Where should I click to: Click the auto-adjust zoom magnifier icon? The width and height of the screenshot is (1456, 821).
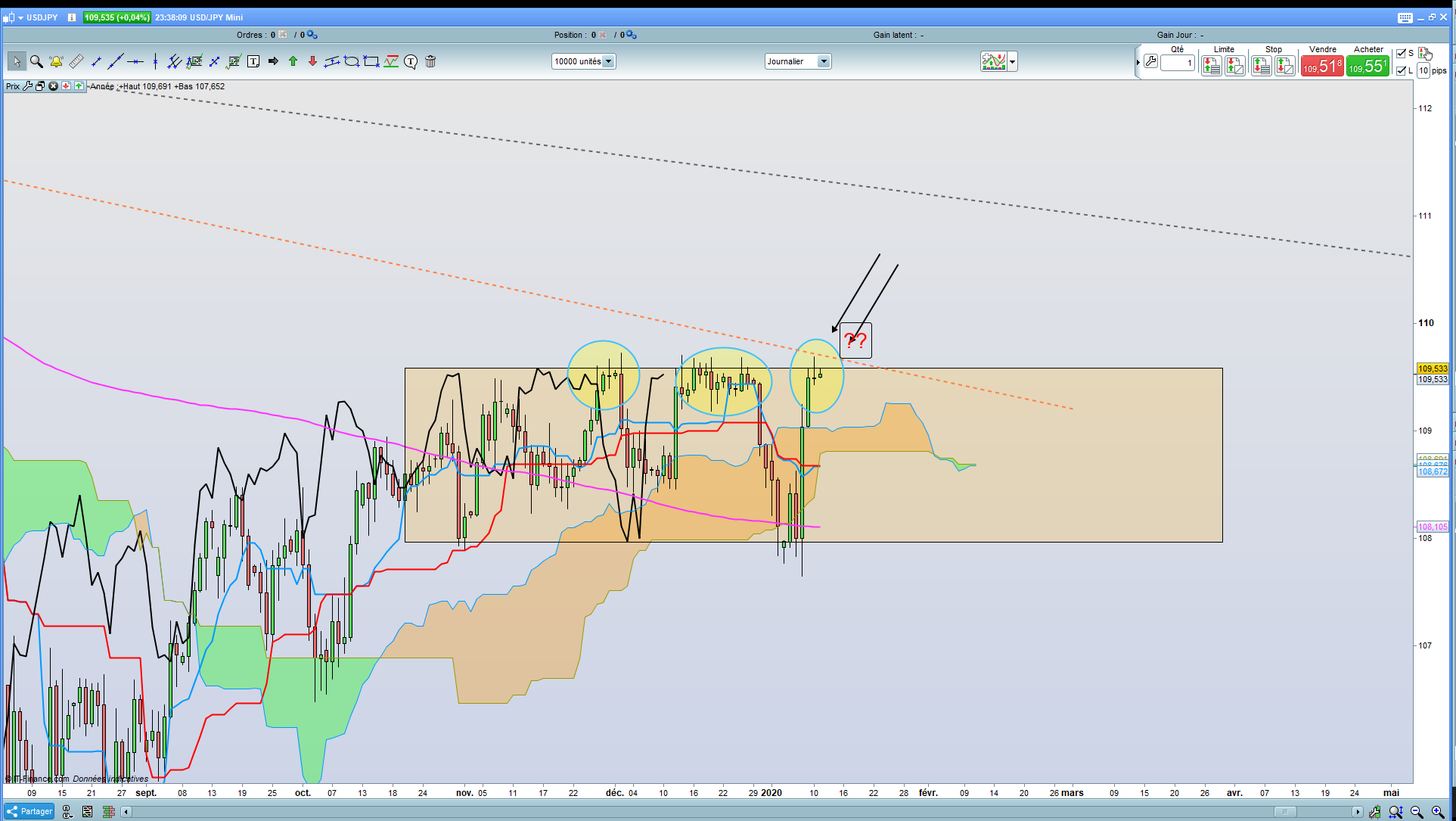(1395, 812)
